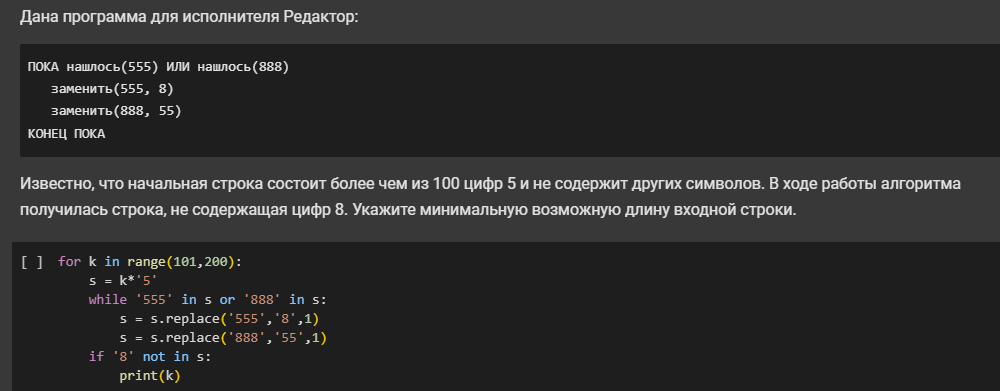Place cursor on the 'for' keyword in the code cell
1000x391 pixels.
(70, 262)
